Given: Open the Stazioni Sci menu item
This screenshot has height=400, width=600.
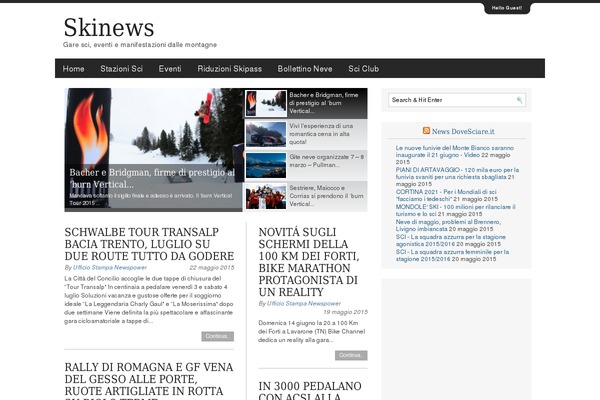Looking at the screenshot, I should [x=121, y=69].
